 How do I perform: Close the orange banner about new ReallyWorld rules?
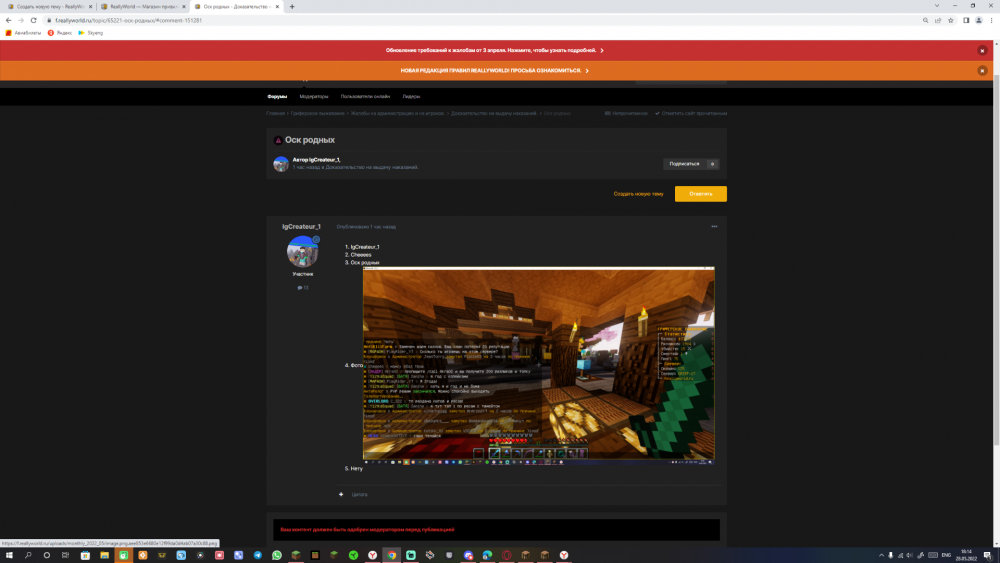coord(982,71)
